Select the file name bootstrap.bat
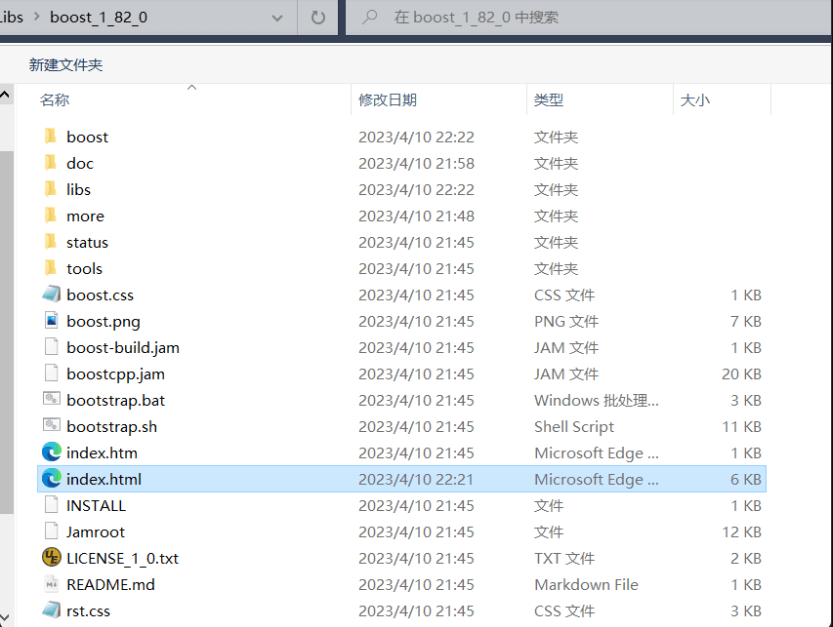The height and width of the screenshot is (627, 833). (115, 400)
